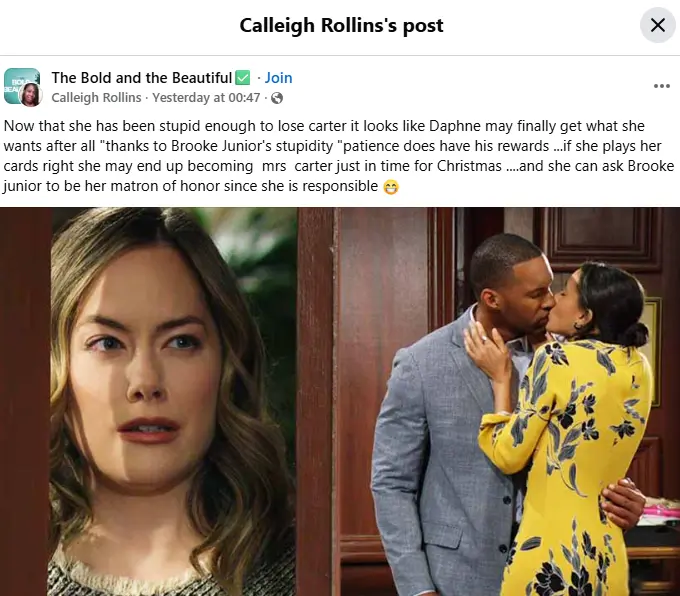680x596 pixels.
Task: Click the green verified badge icon
Action: 243,78
